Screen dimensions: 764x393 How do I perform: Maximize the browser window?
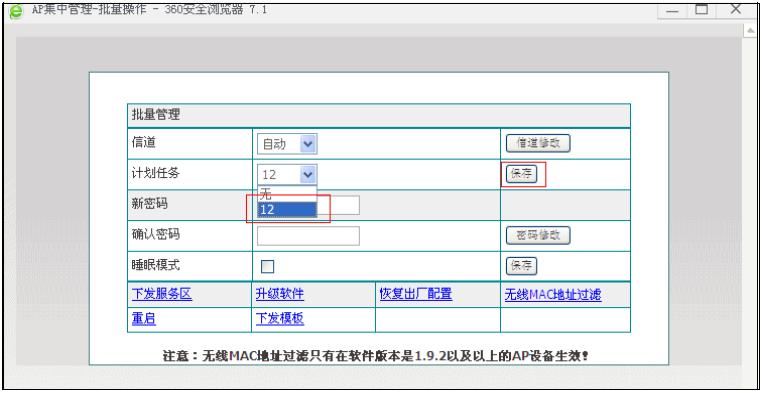coord(702,10)
